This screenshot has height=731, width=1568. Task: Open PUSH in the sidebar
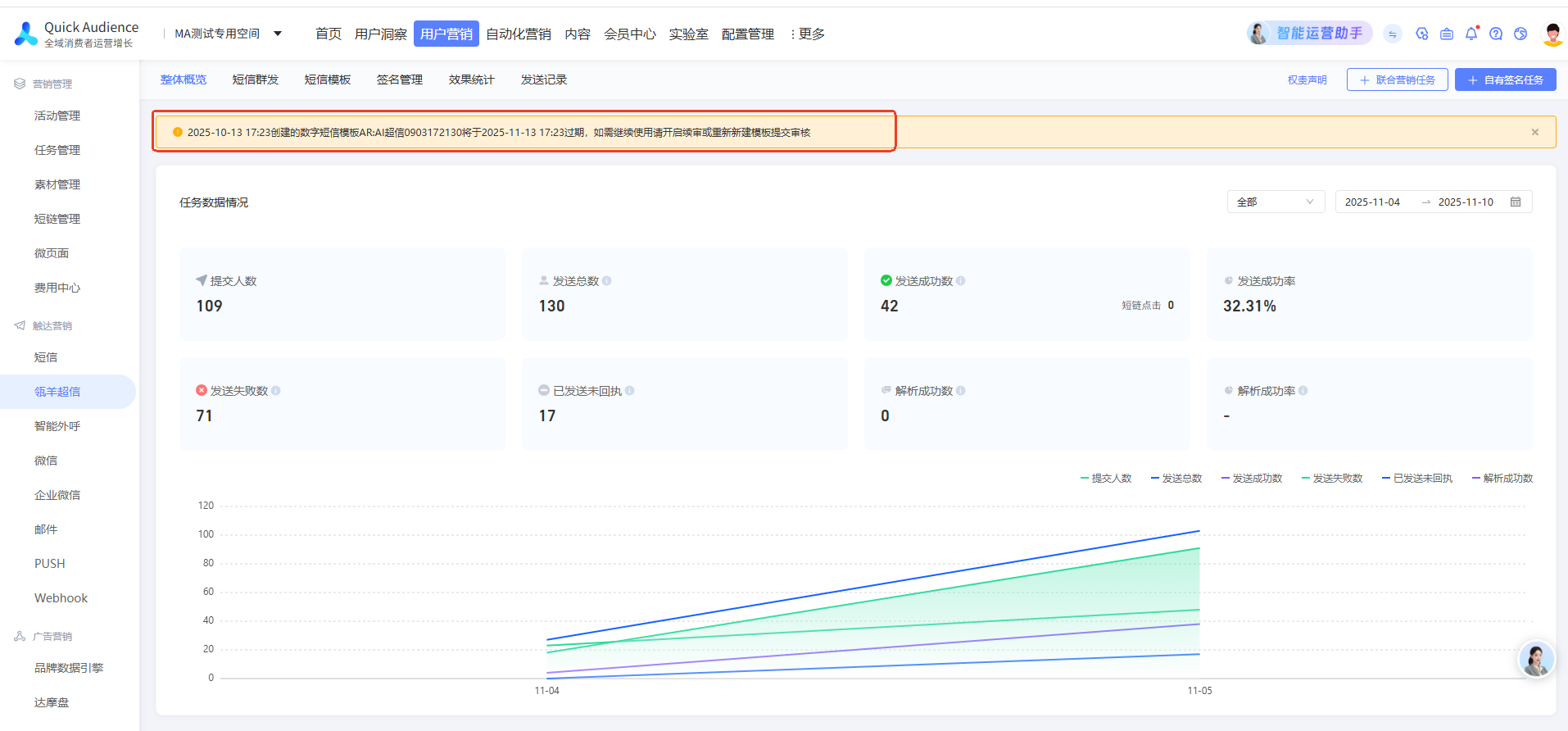(x=50, y=564)
